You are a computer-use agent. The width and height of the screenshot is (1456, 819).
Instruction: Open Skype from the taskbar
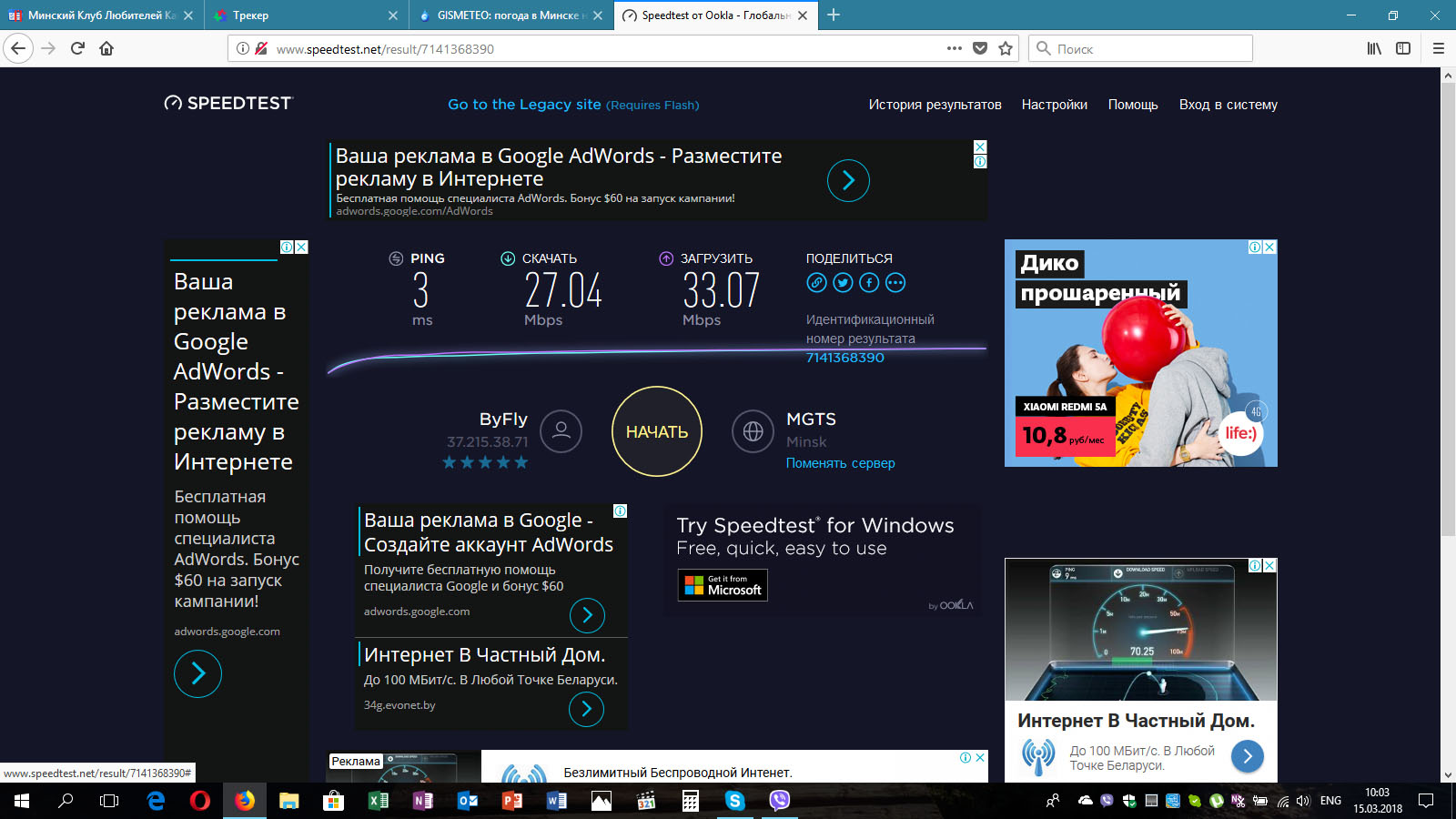coord(735,801)
